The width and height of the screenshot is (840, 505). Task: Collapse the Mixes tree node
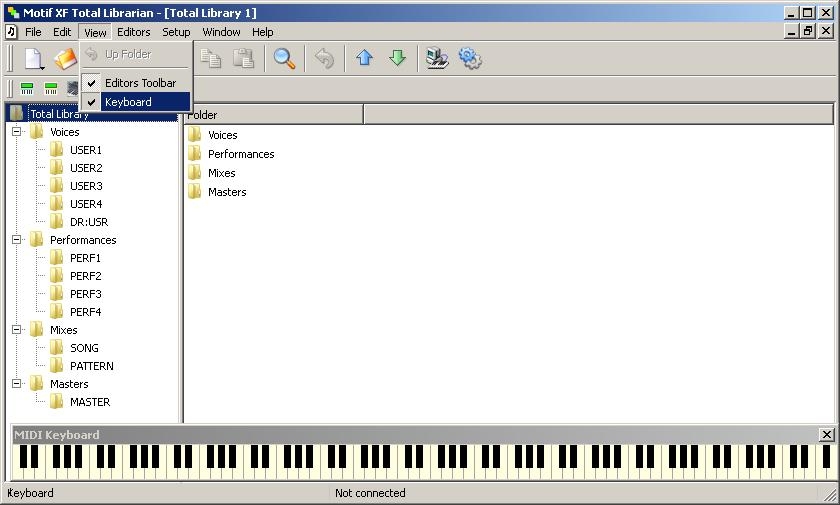(x=17, y=329)
